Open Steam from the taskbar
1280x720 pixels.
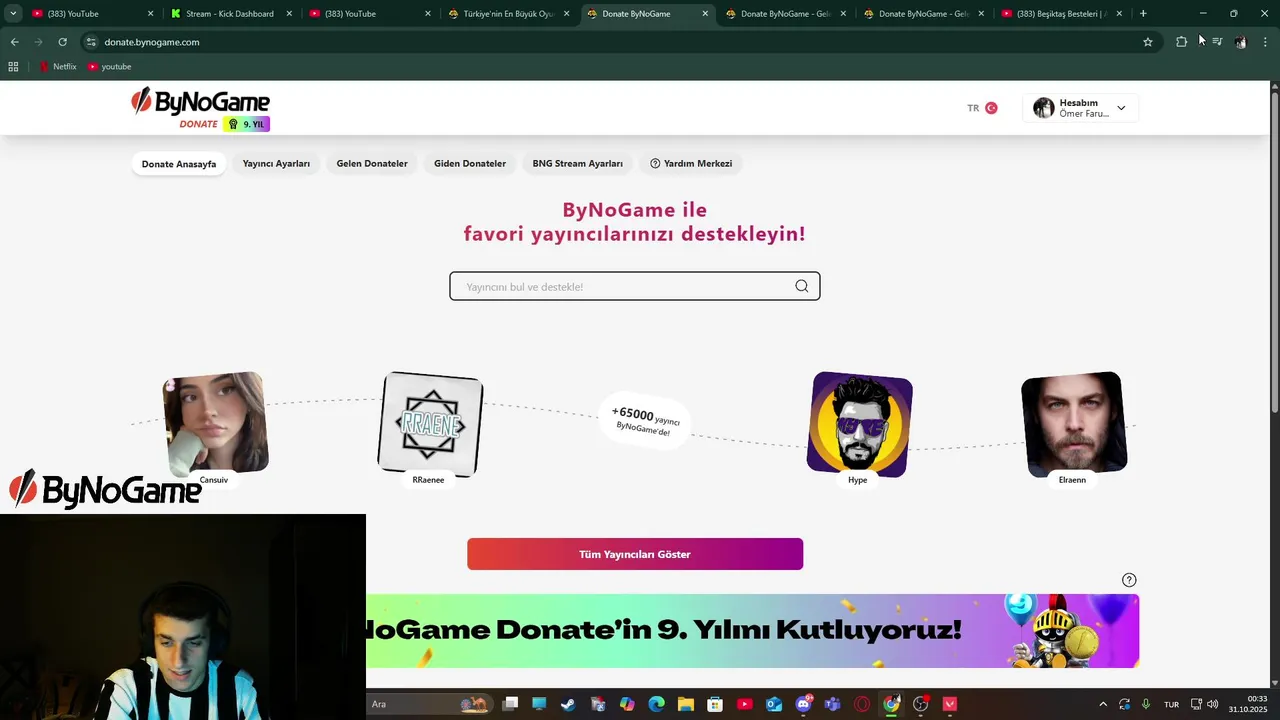pyautogui.click(x=568, y=704)
